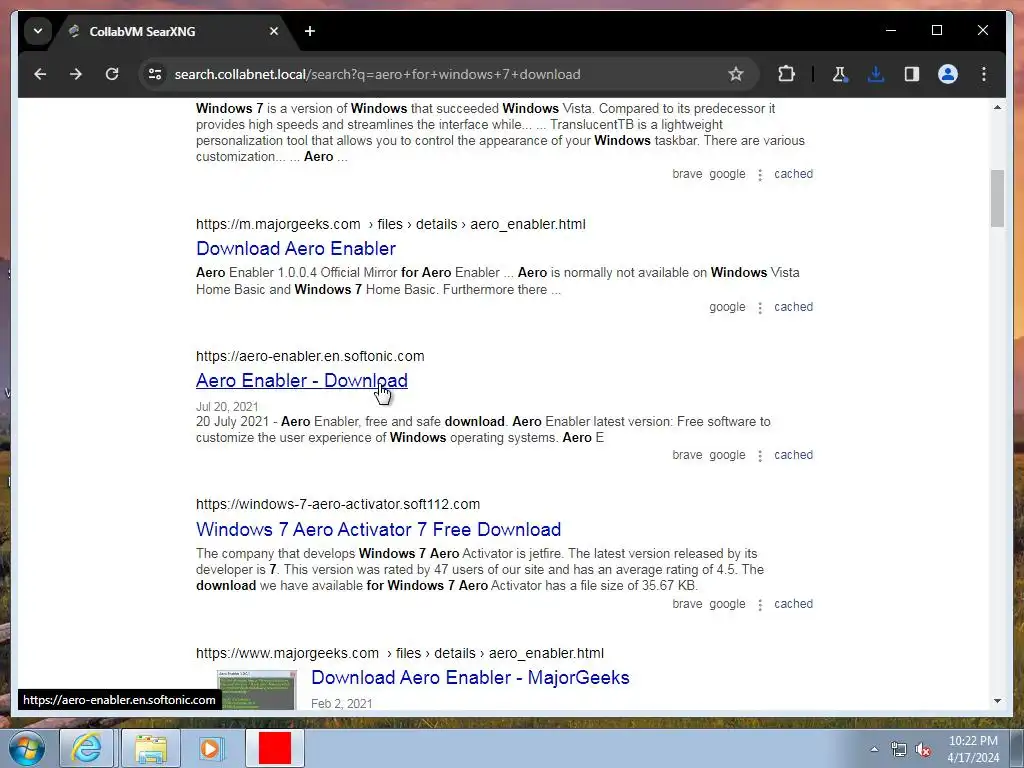Open the muted volume tray icon
Image resolution: width=1024 pixels, height=768 pixels.
[x=923, y=750]
